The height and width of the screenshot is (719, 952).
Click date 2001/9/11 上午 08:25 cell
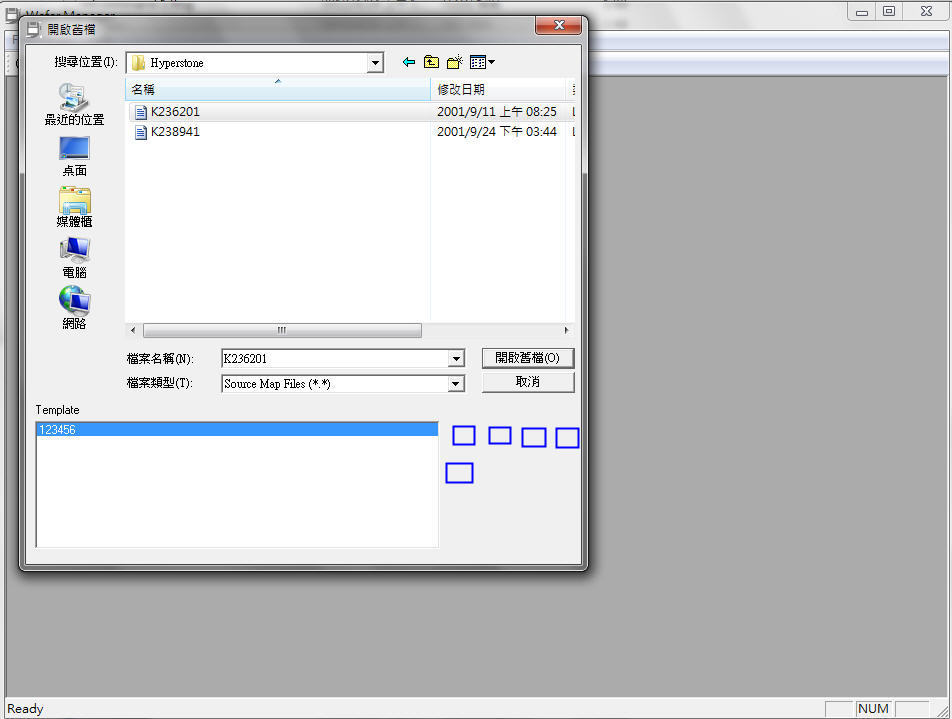point(497,112)
